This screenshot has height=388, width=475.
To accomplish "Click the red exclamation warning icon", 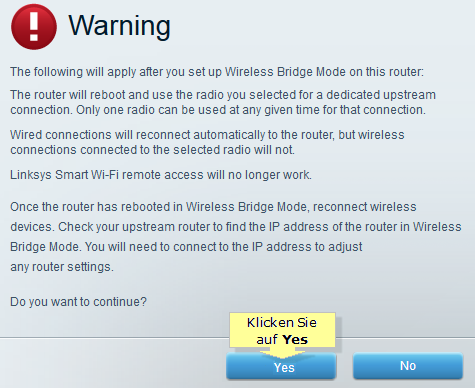I will tap(34, 27).
